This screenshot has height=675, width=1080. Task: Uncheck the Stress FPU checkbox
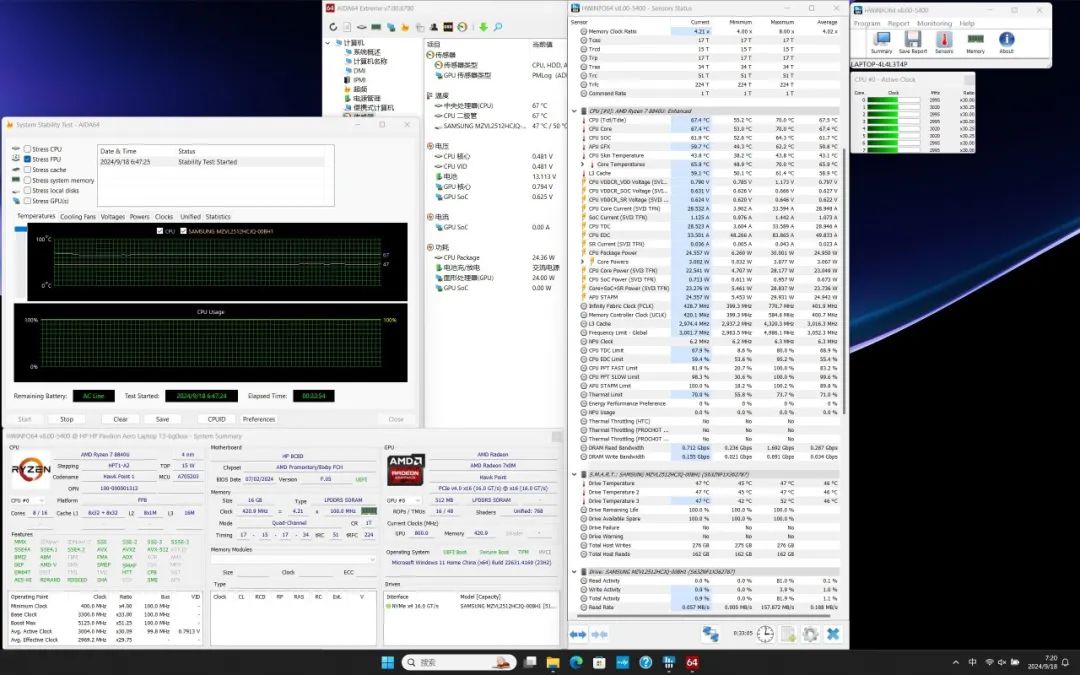point(27,159)
